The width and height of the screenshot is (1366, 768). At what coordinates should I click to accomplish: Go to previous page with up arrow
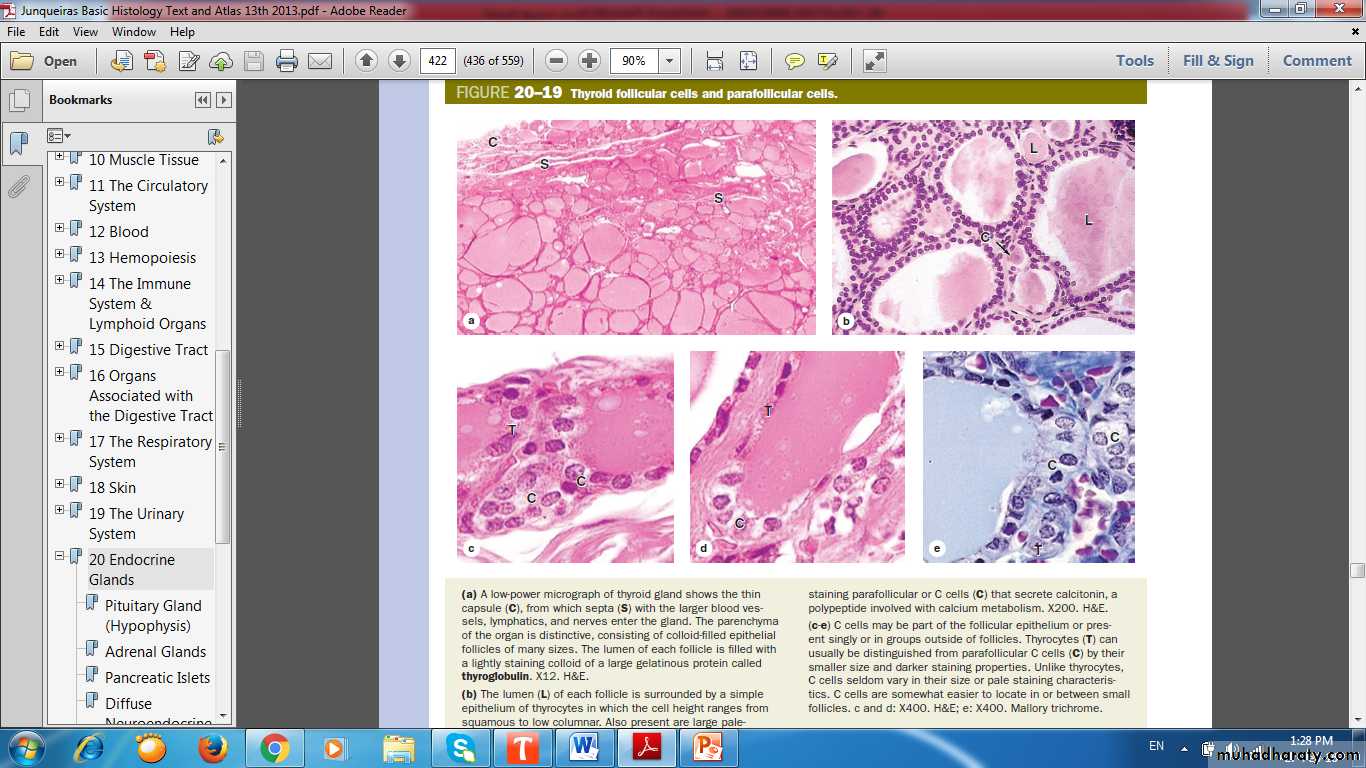point(366,61)
